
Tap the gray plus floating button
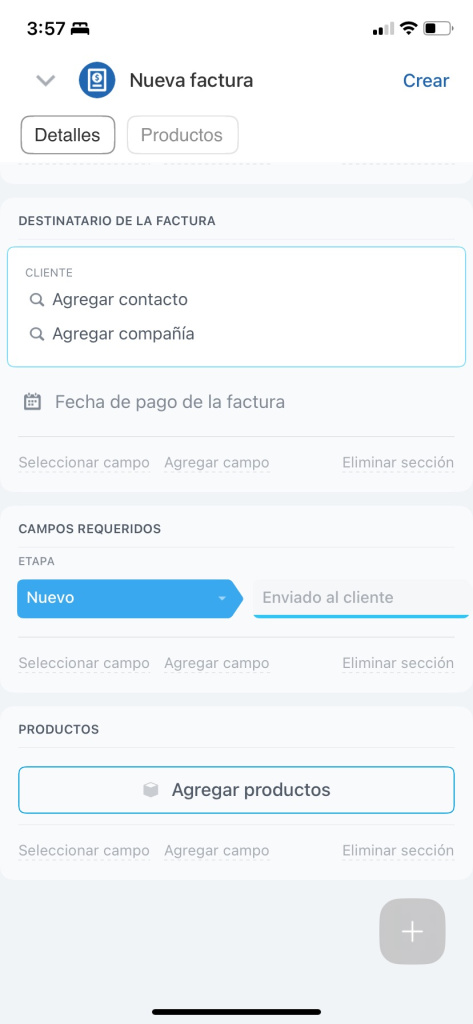click(x=412, y=931)
